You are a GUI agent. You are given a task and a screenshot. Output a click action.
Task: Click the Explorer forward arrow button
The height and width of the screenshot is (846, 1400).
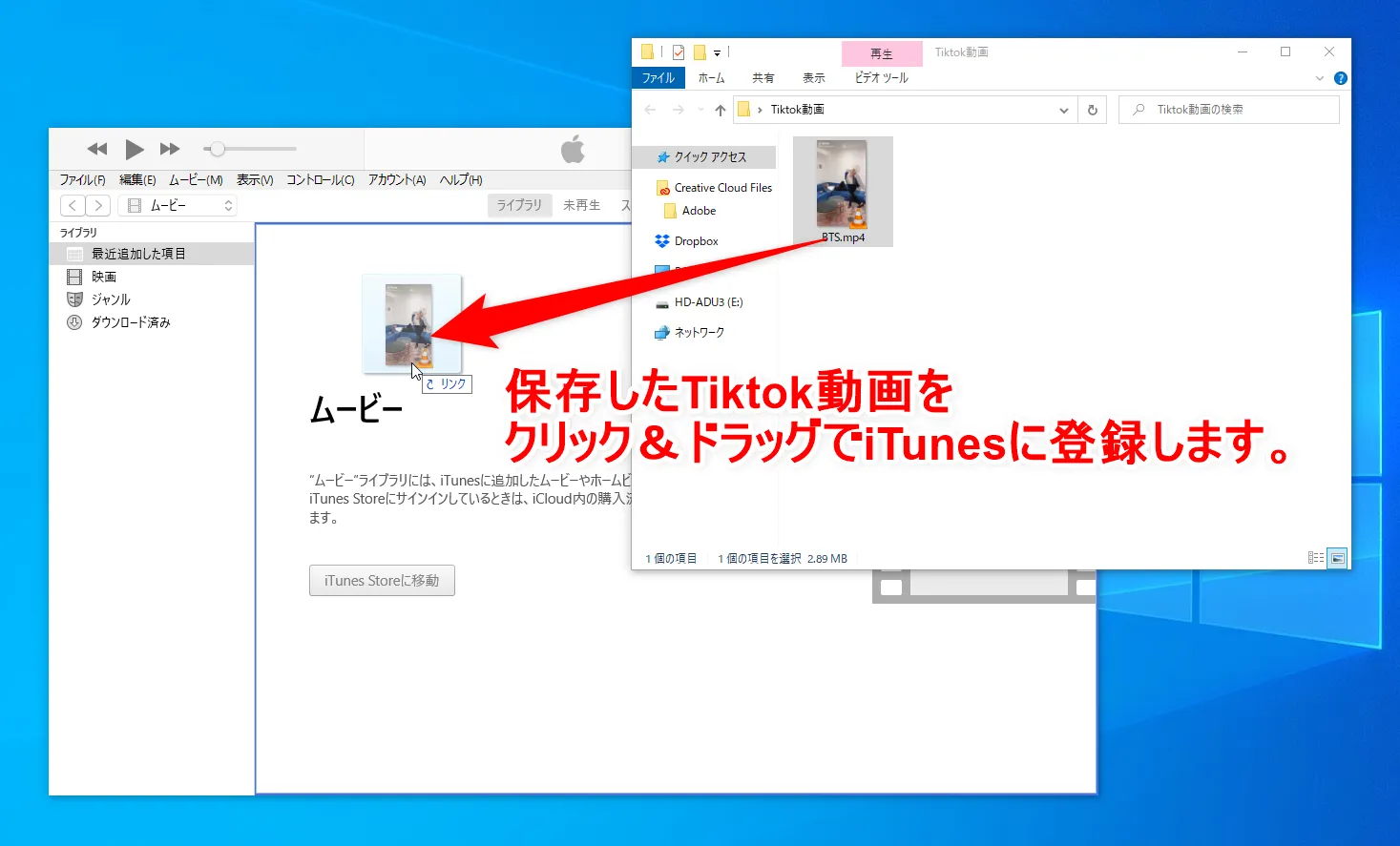(x=679, y=110)
